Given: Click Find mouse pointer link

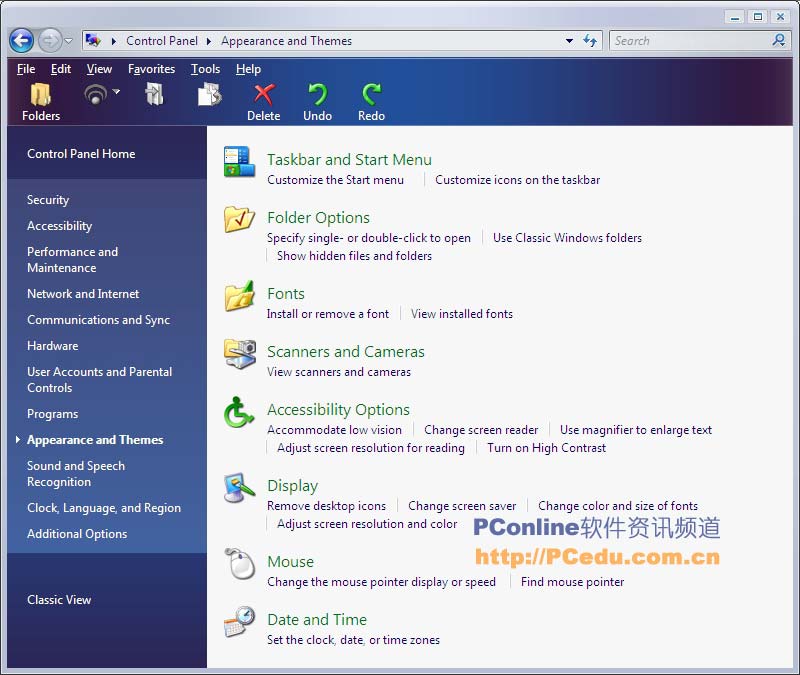Looking at the screenshot, I should [x=572, y=582].
